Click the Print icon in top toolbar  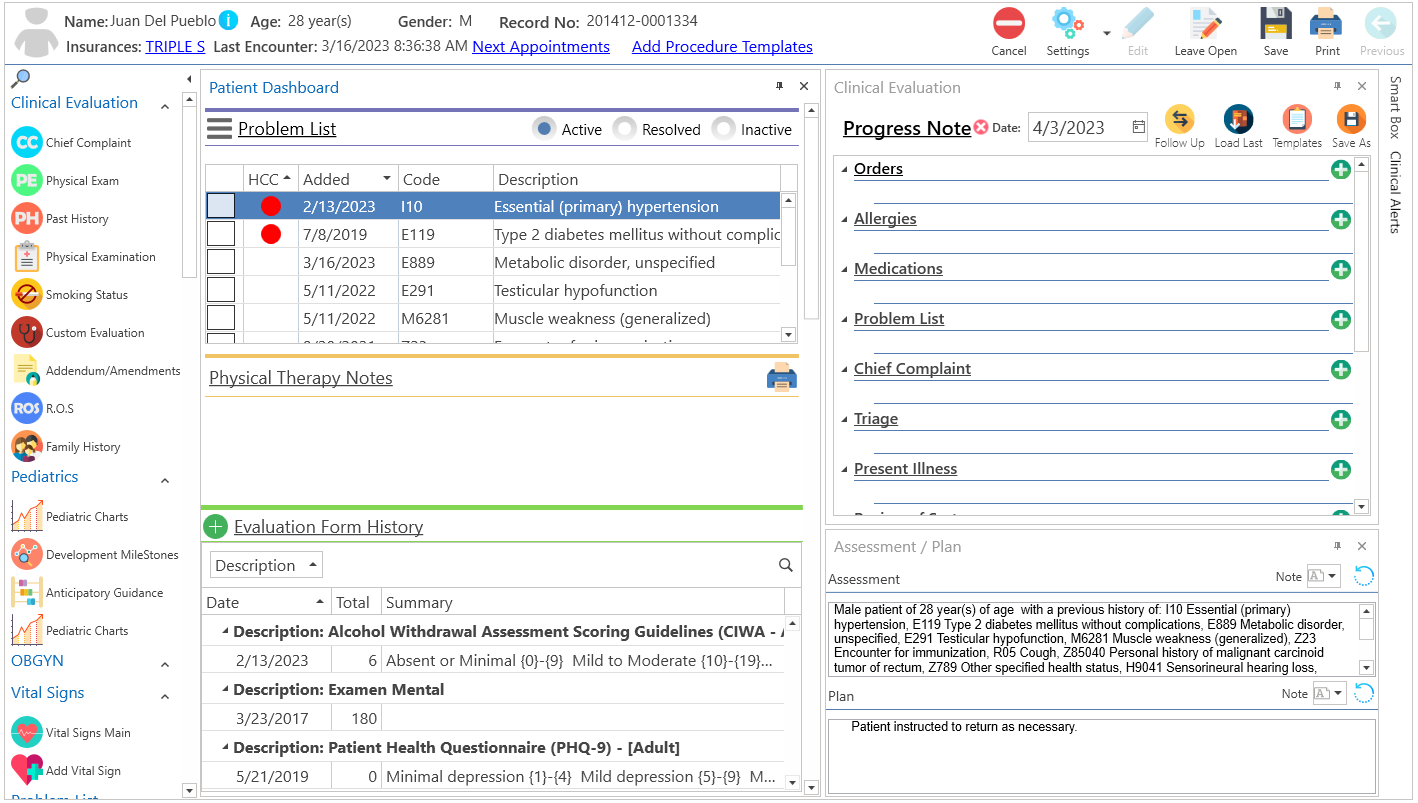(x=1326, y=23)
